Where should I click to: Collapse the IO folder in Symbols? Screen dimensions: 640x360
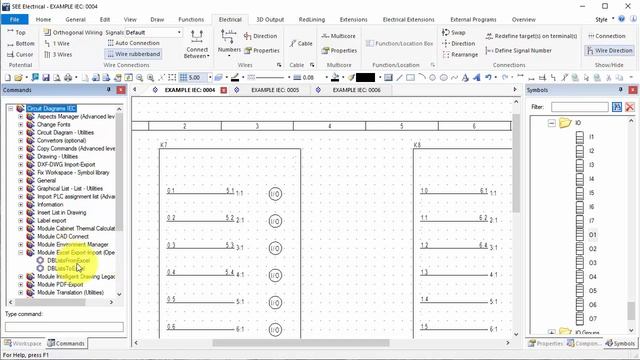(x=551, y=123)
